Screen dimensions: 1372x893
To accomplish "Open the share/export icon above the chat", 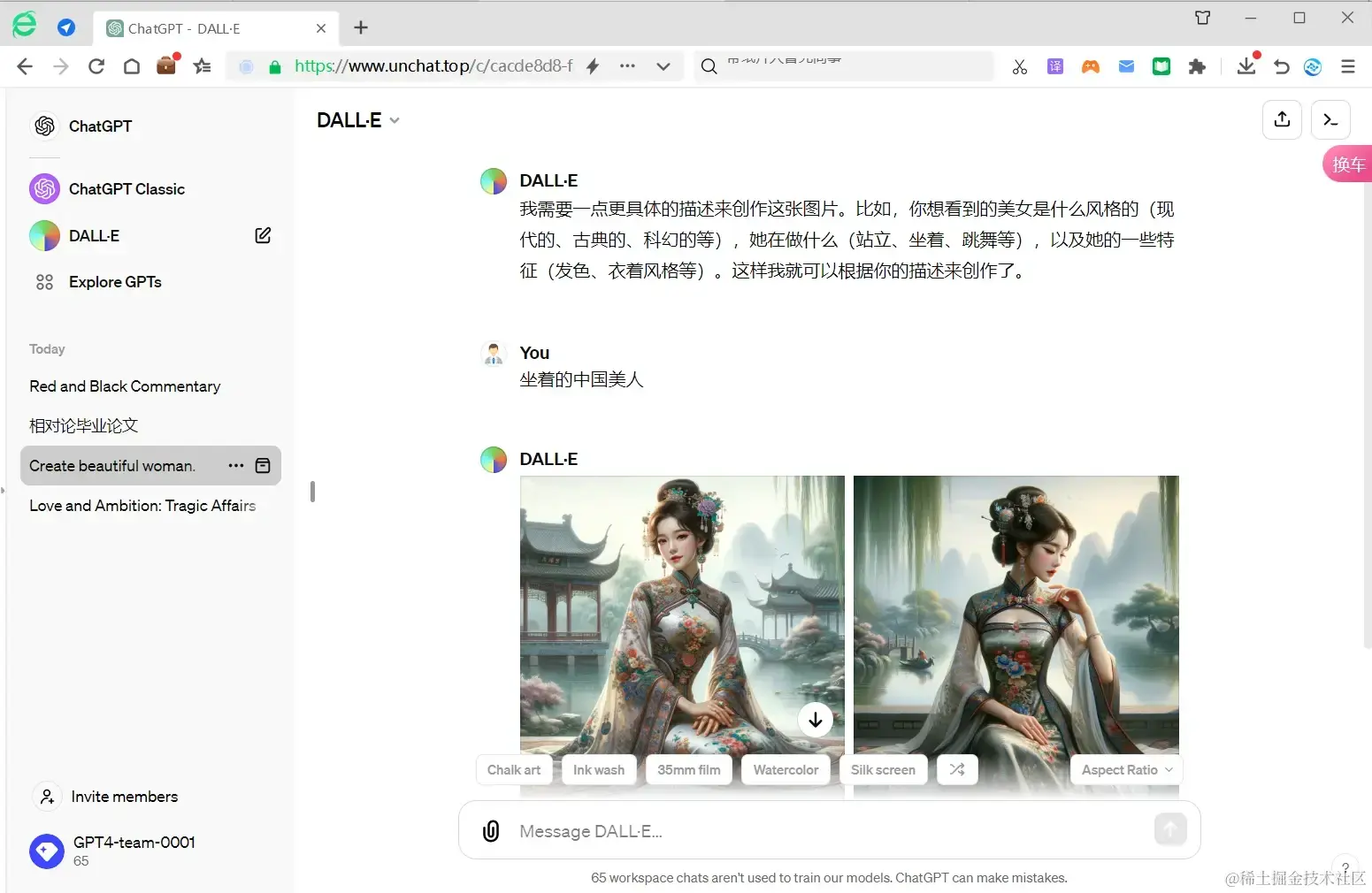I will click(x=1282, y=119).
